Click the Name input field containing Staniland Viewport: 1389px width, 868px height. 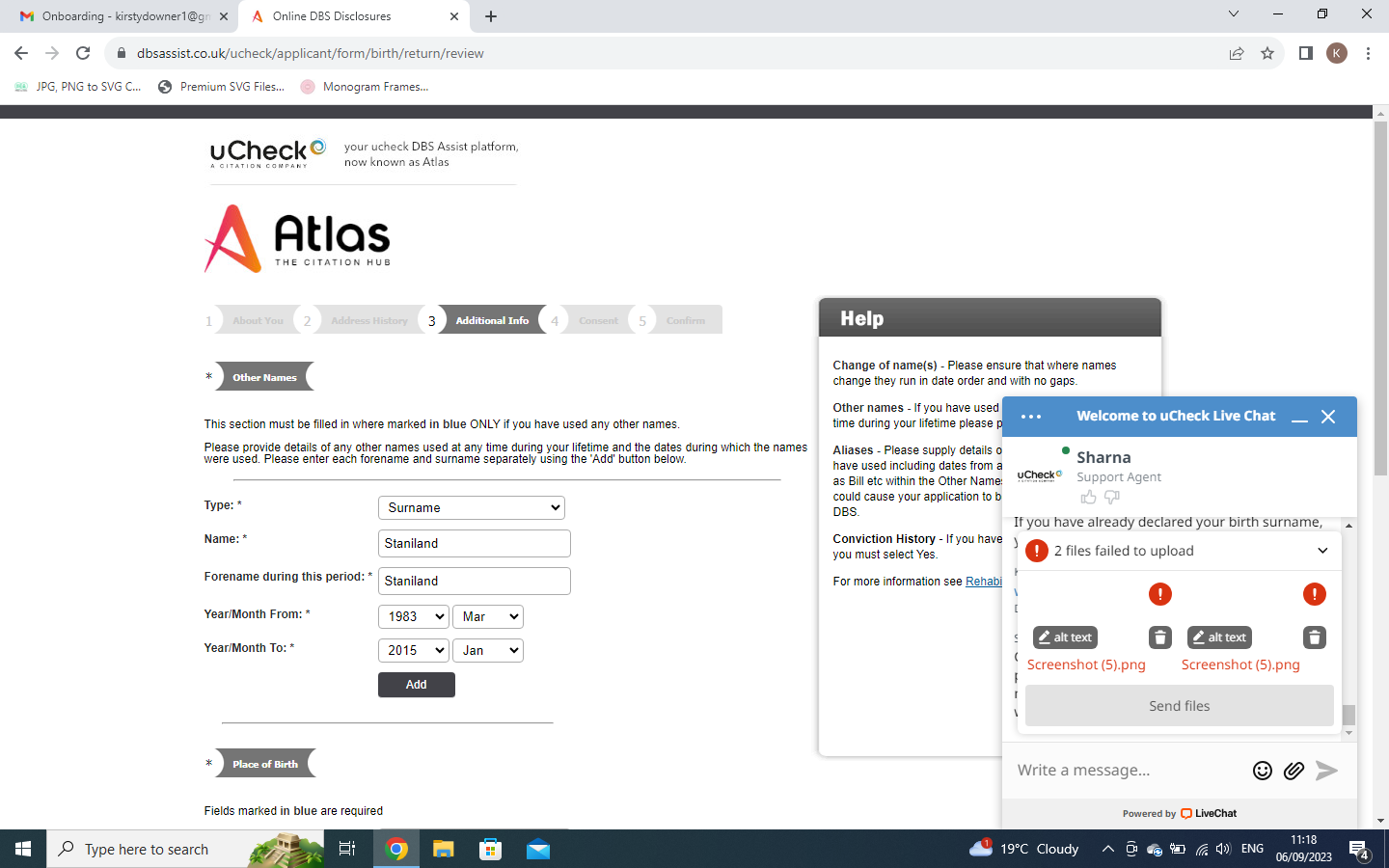474,544
